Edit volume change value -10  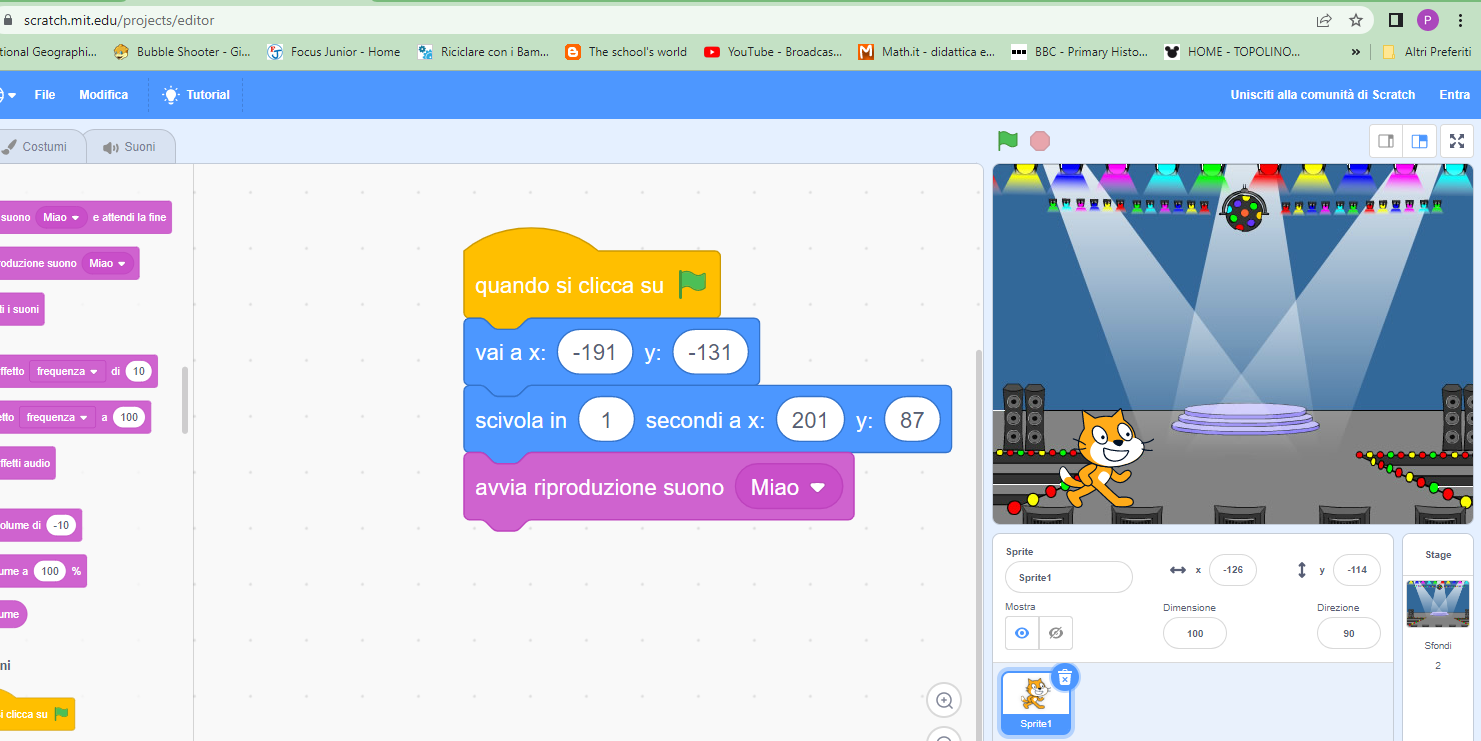coord(61,525)
